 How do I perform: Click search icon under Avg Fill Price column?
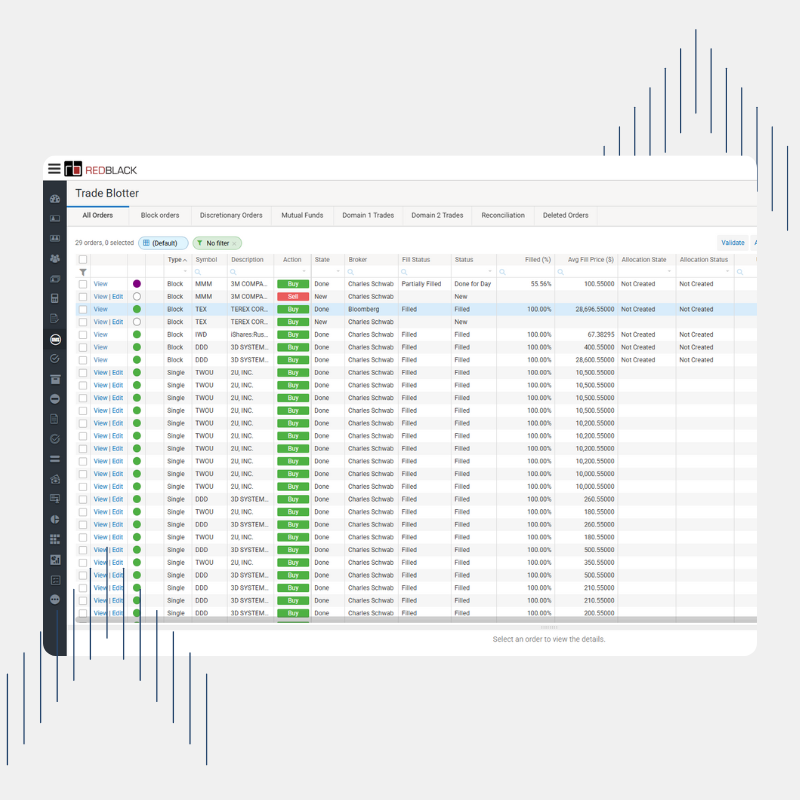click(560, 272)
